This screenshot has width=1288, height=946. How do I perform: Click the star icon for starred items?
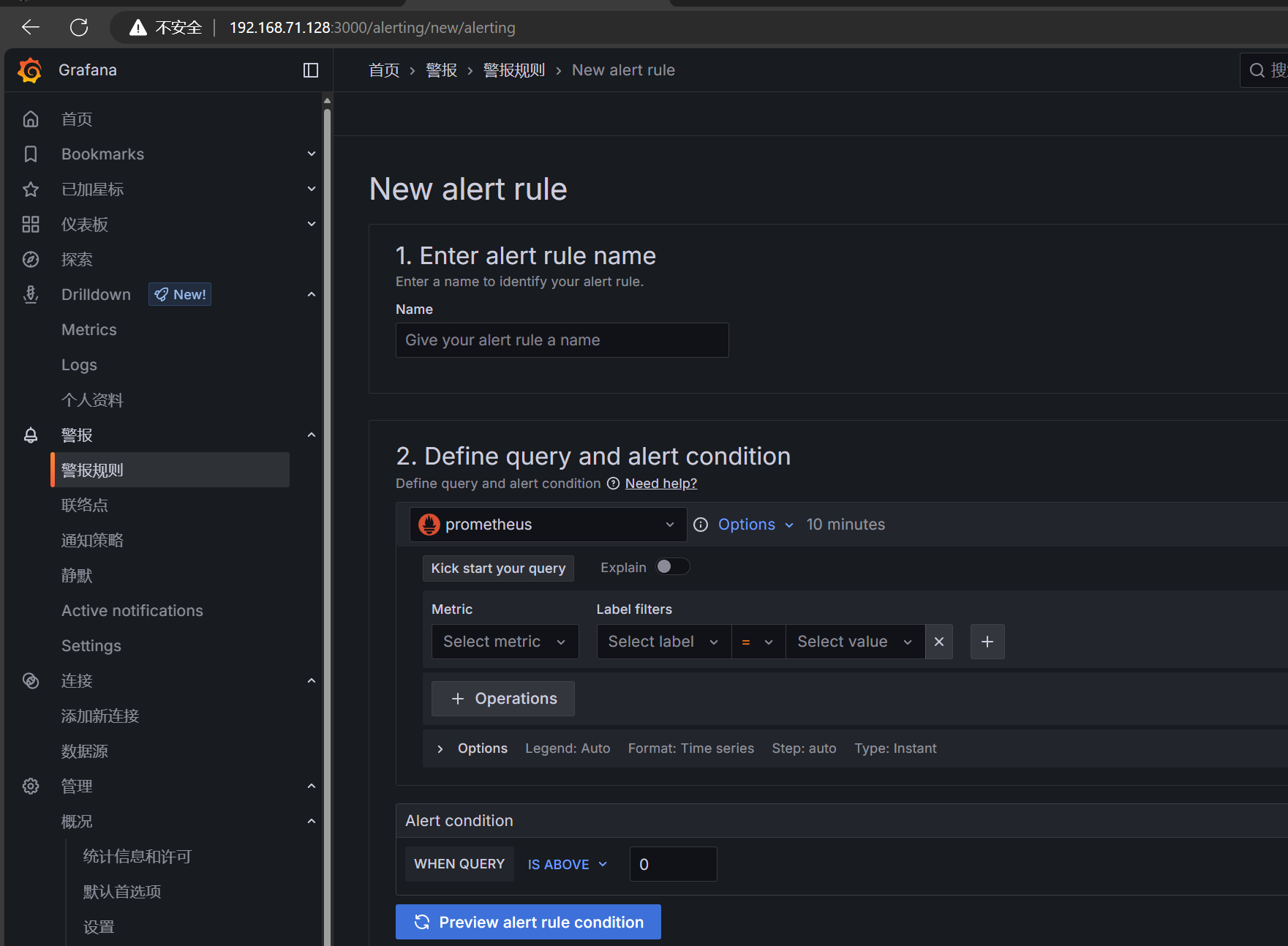pyautogui.click(x=31, y=189)
